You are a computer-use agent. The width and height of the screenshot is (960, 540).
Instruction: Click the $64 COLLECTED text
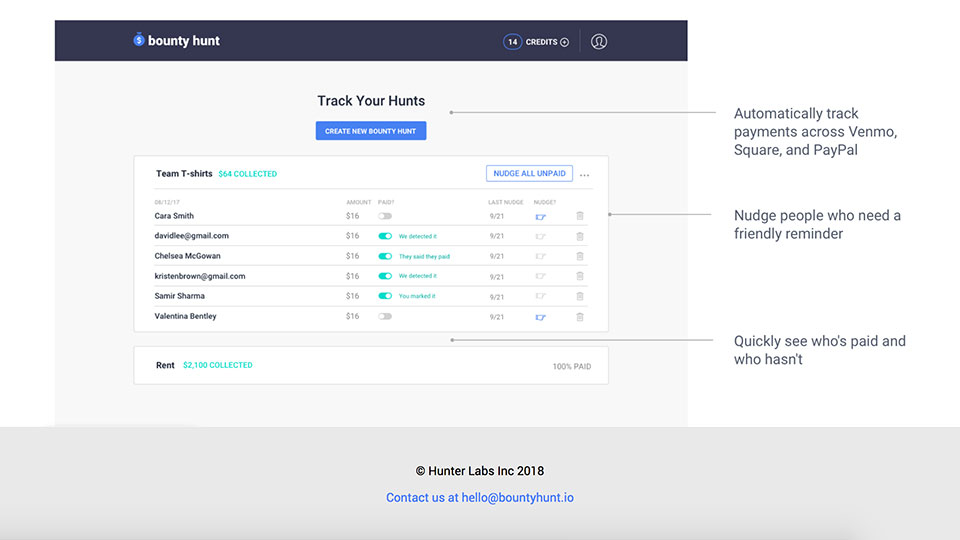click(247, 174)
